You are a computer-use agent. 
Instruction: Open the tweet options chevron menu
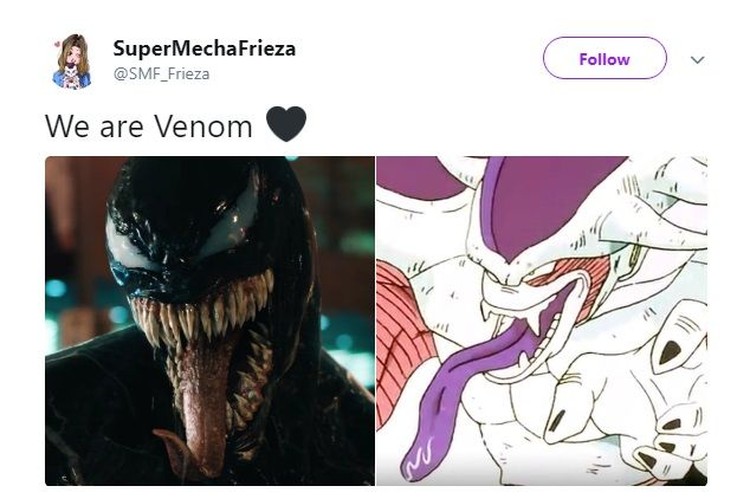pos(697,60)
